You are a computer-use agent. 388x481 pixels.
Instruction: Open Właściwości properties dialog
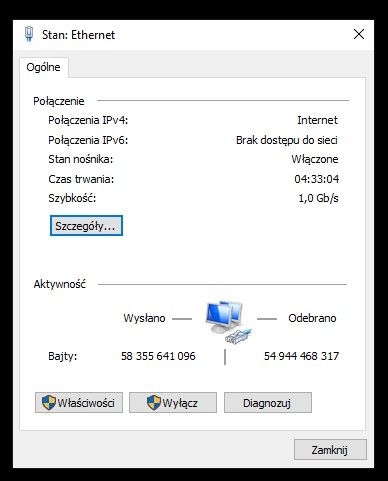coord(79,402)
